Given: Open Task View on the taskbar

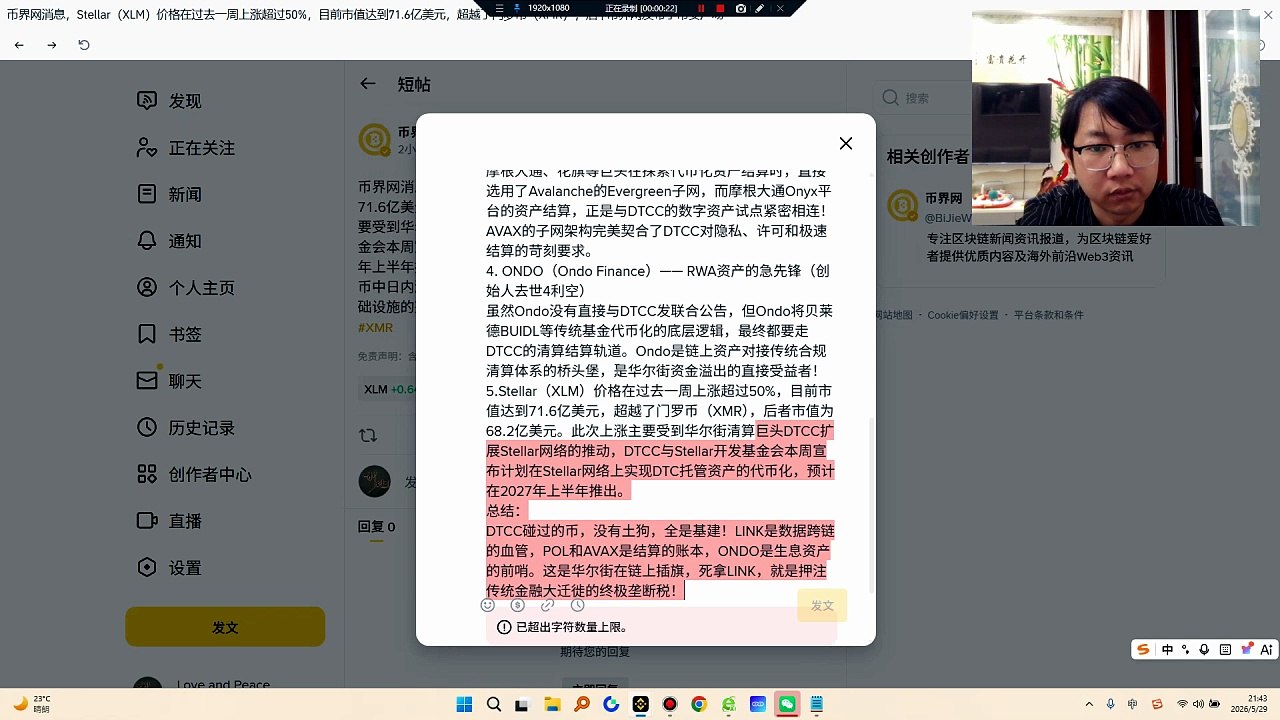Looking at the screenshot, I should (523, 705).
